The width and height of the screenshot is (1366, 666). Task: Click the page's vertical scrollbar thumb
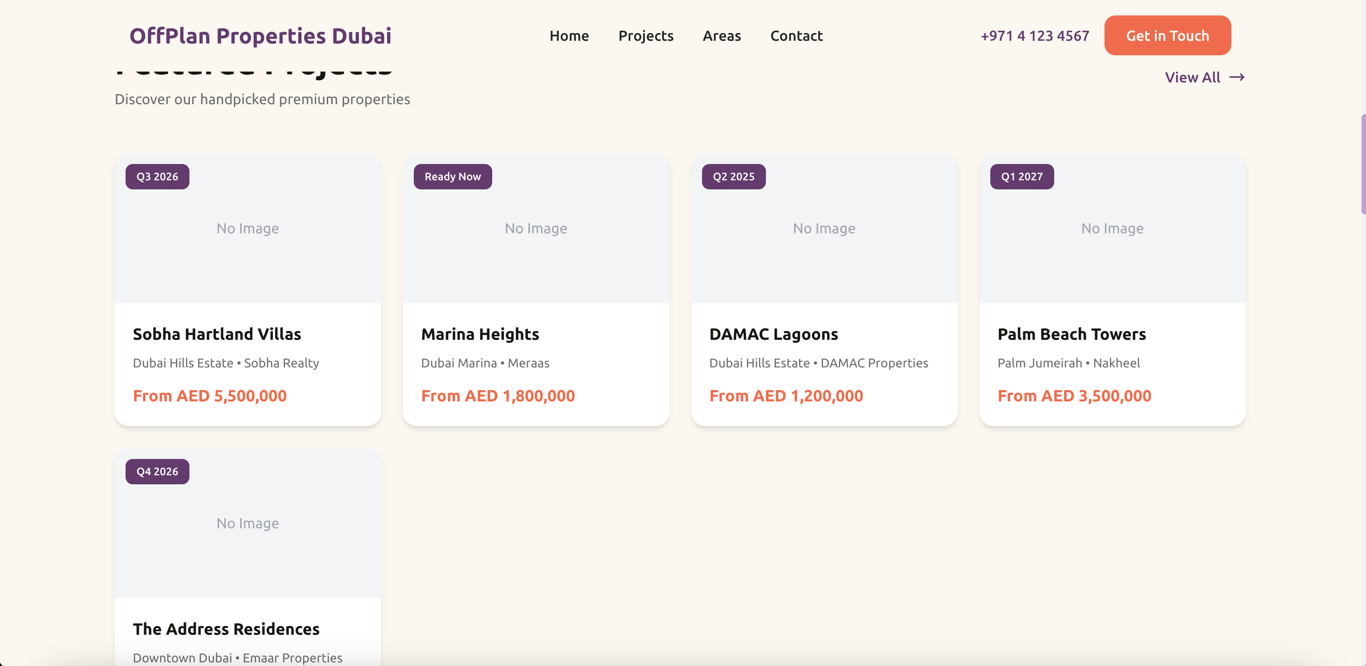click(x=1362, y=164)
